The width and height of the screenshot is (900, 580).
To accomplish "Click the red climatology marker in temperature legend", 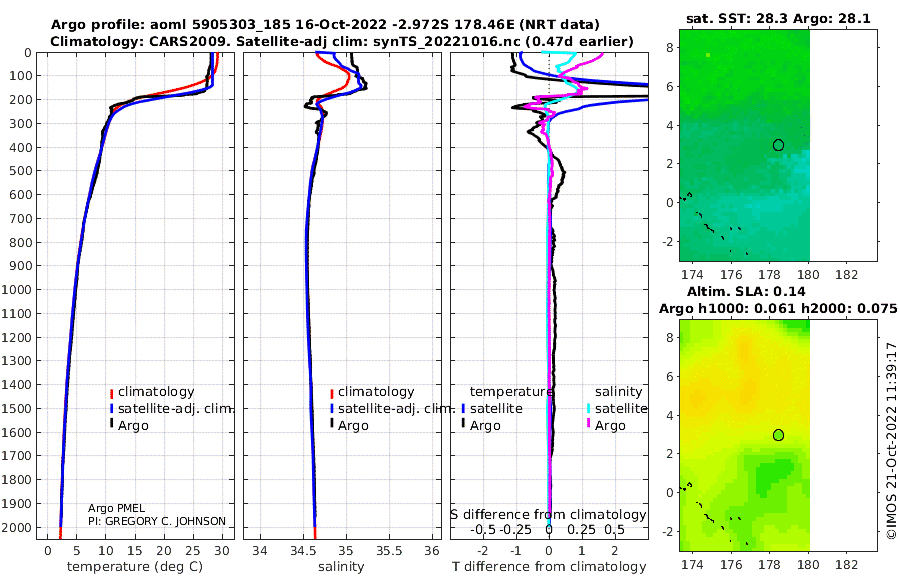I will coord(111,393).
